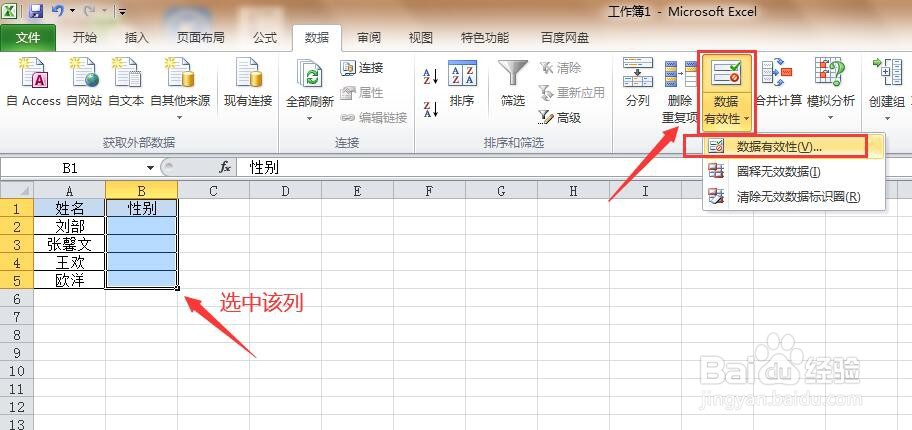This screenshot has width=912, height=430.
Task: Click the select-all corner of the sheet
Action: pos(17,190)
